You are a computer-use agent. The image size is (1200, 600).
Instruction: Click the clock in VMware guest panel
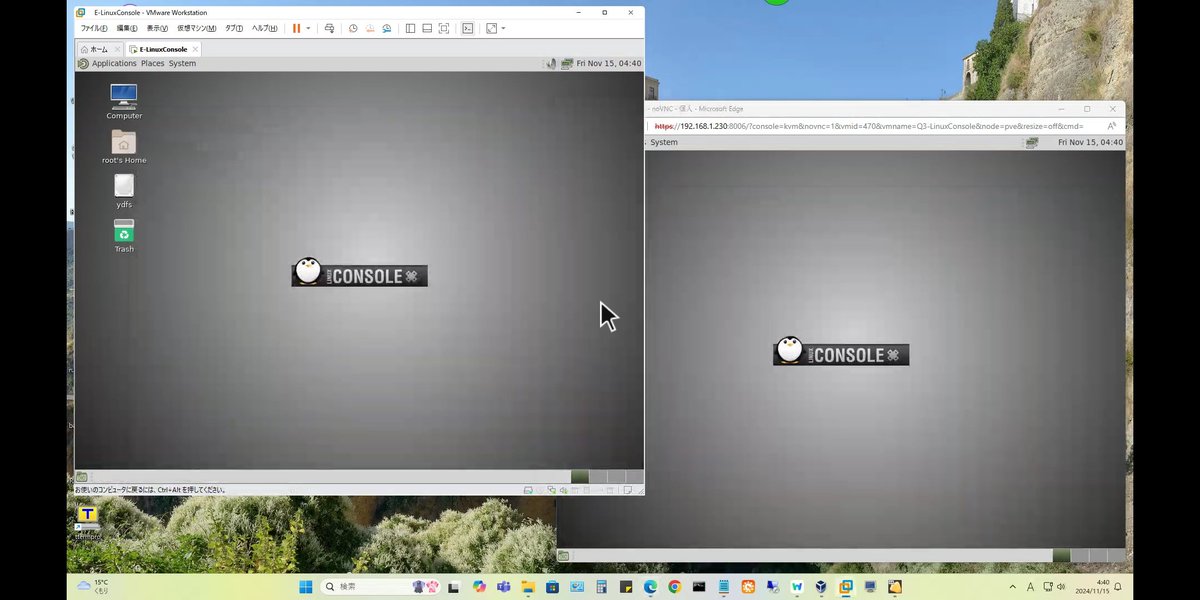[x=608, y=63]
